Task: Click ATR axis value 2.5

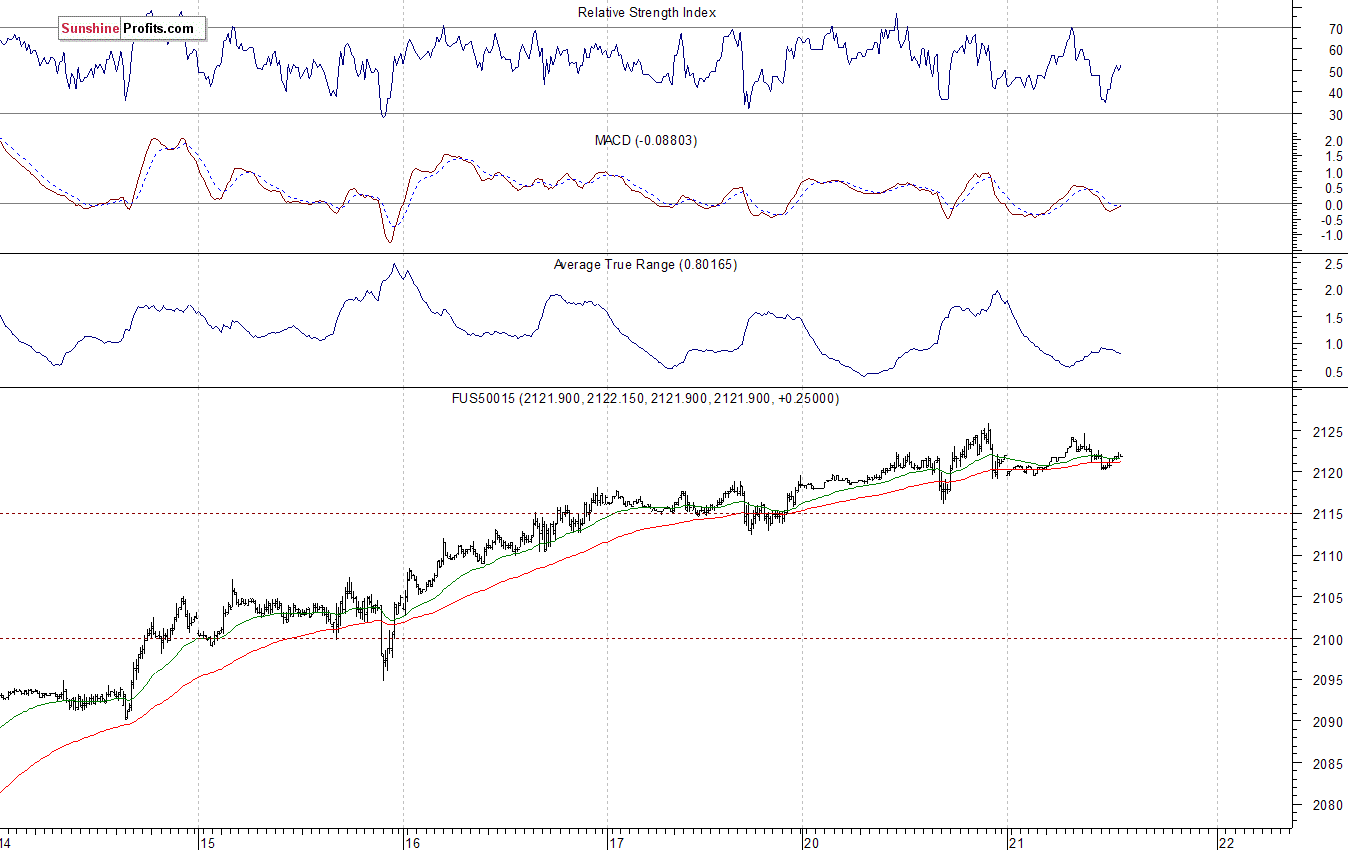Action: [1333, 264]
